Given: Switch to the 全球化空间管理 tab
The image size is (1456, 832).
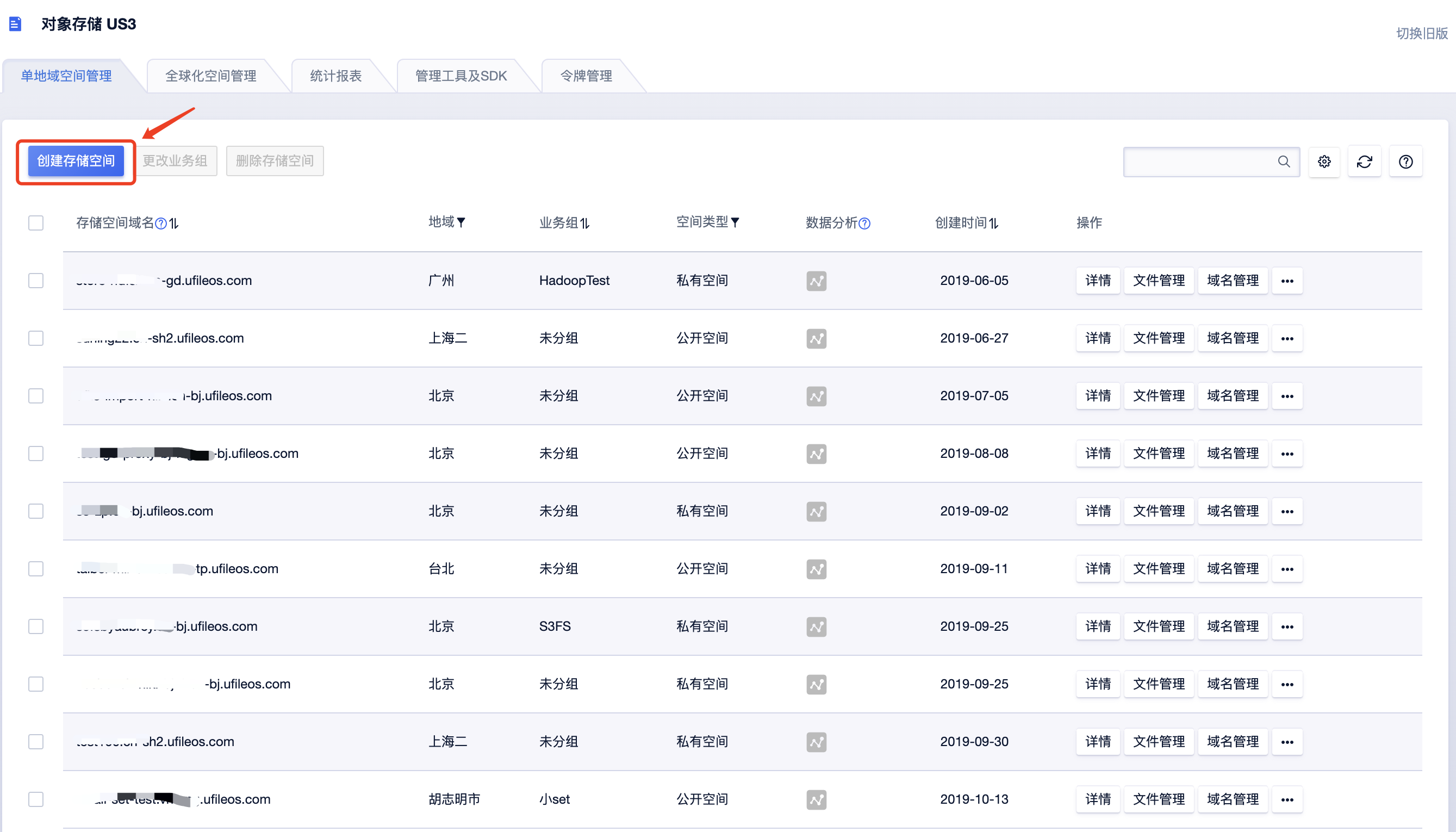Looking at the screenshot, I should click(x=211, y=76).
